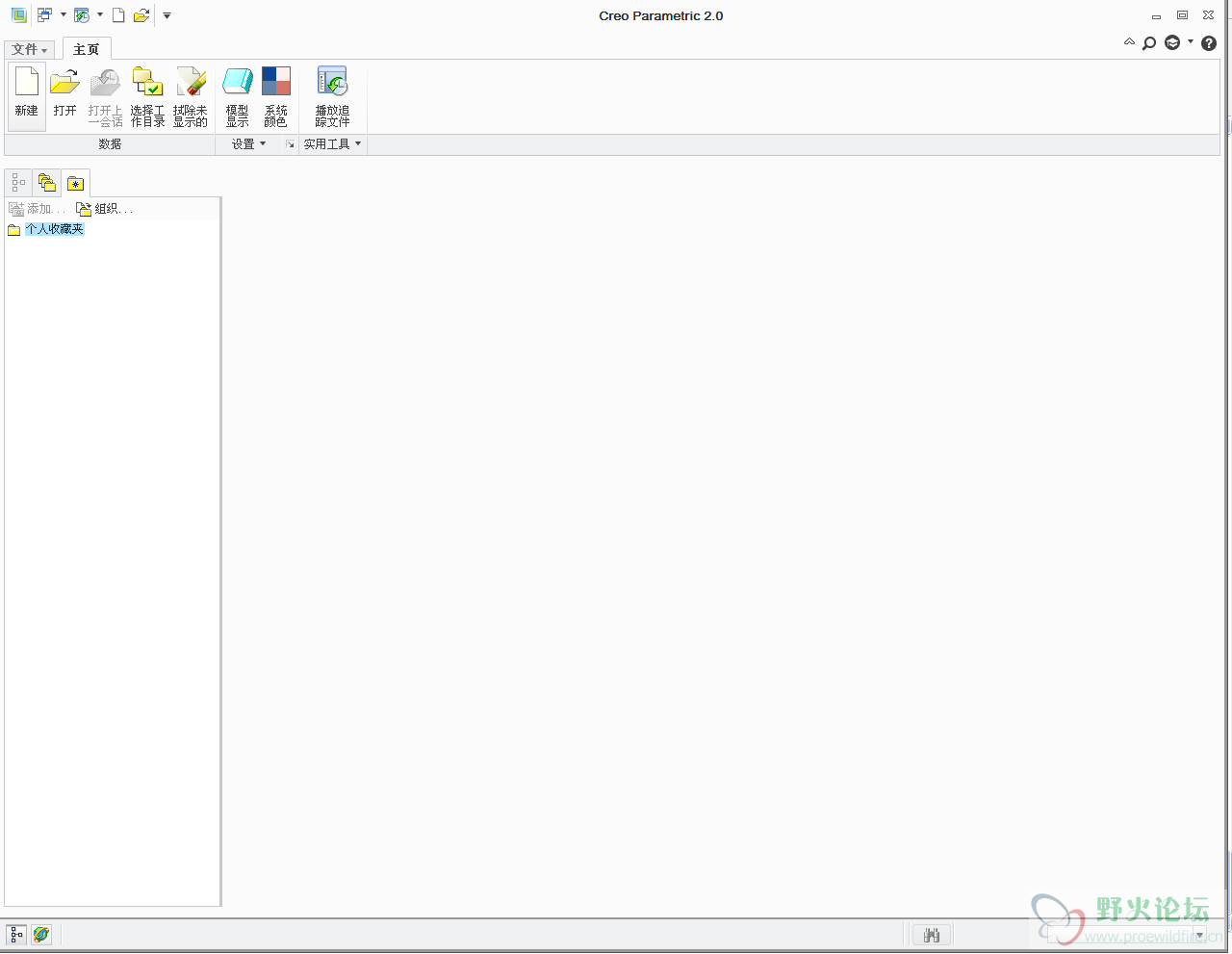Close the Creo Parametric window
The width and height of the screenshot is (1232, 954).
click(1208, 15)
